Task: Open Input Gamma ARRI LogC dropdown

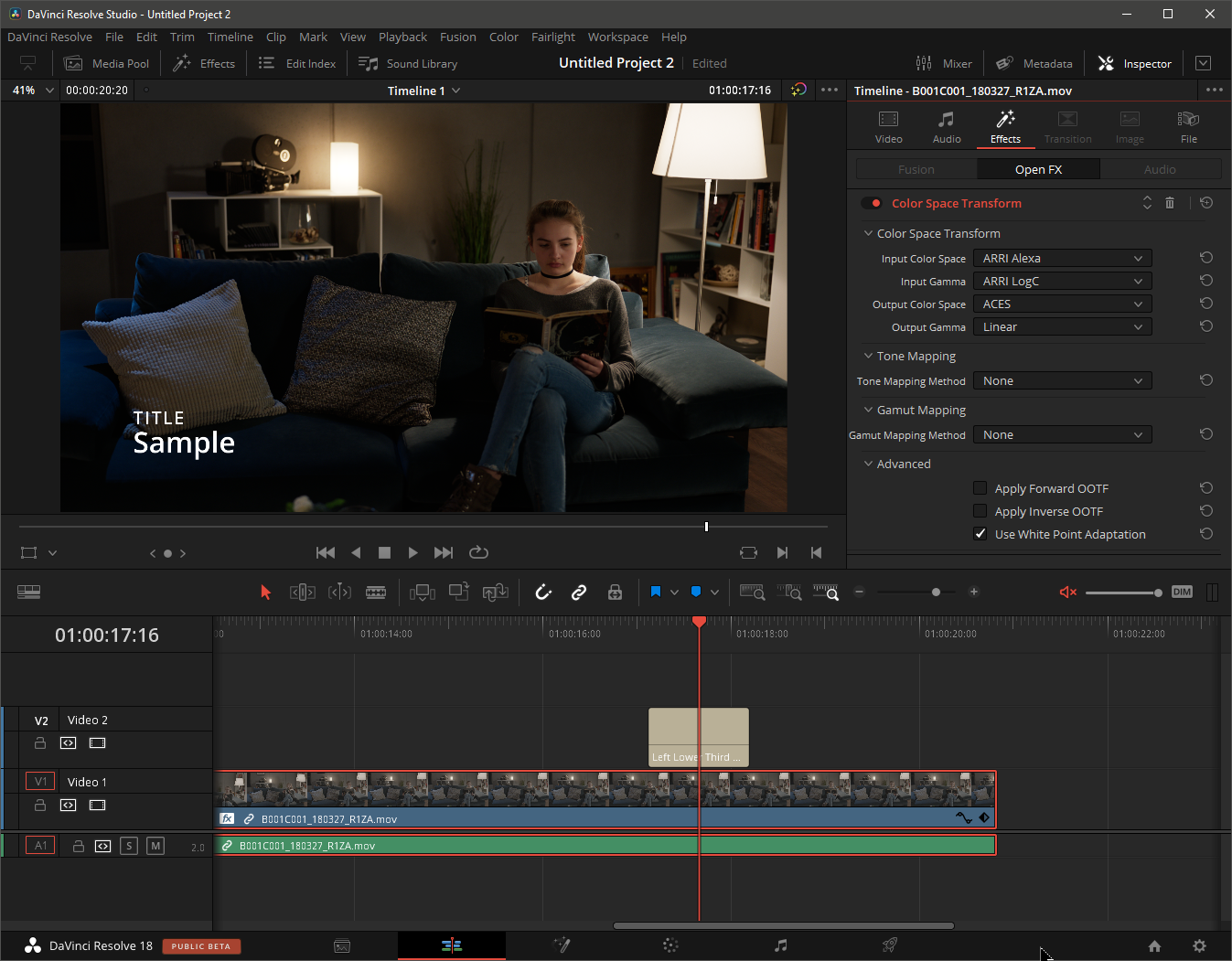Action: [1062, 281]
